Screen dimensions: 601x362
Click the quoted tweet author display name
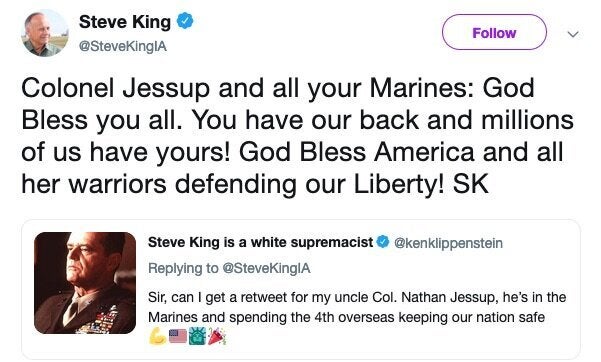[260, 242]
